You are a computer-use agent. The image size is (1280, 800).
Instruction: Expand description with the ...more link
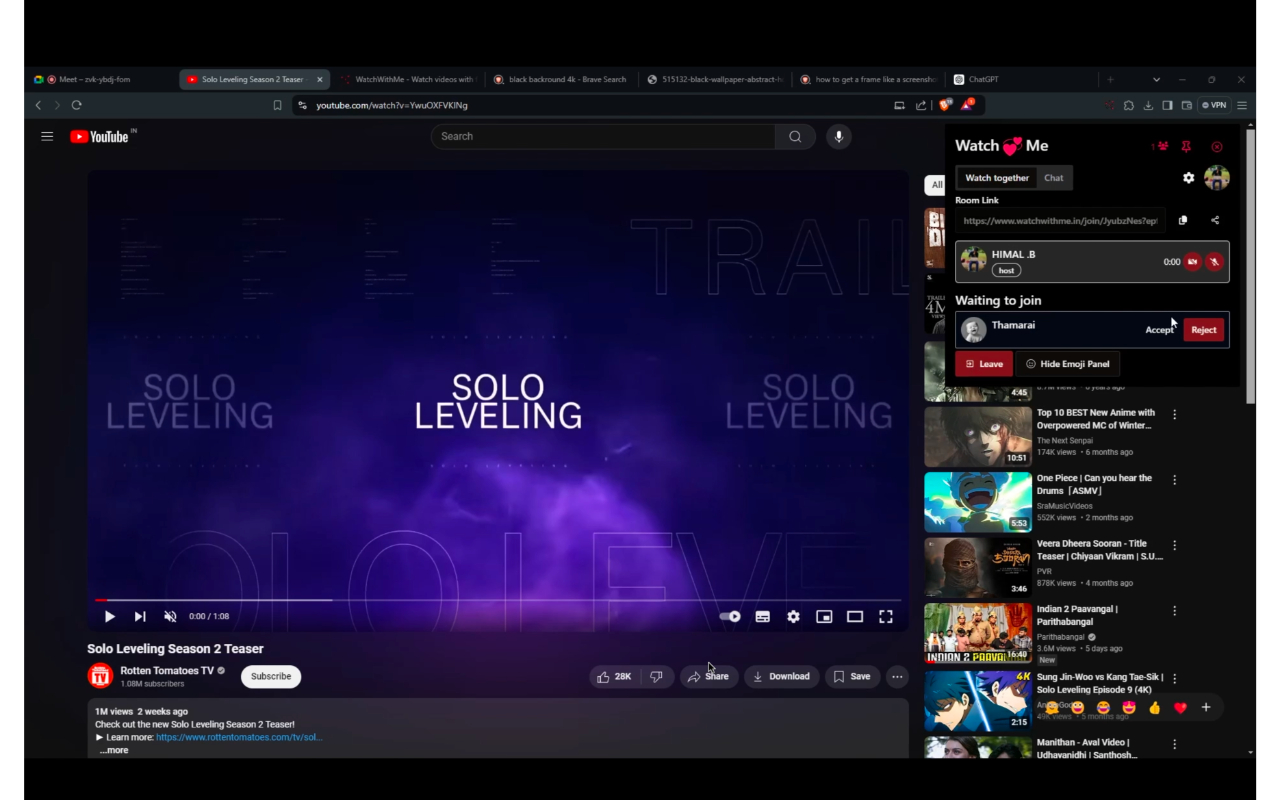tap(114, 750)
